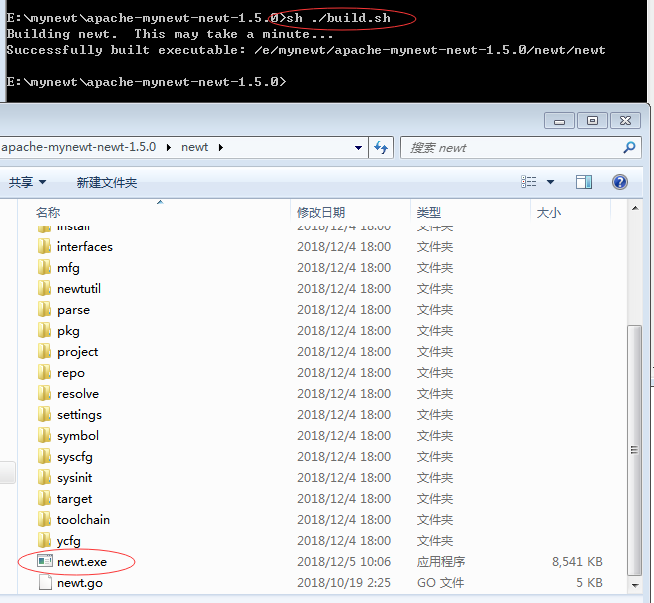Select the ycfg folder icon

click(44, 540)
